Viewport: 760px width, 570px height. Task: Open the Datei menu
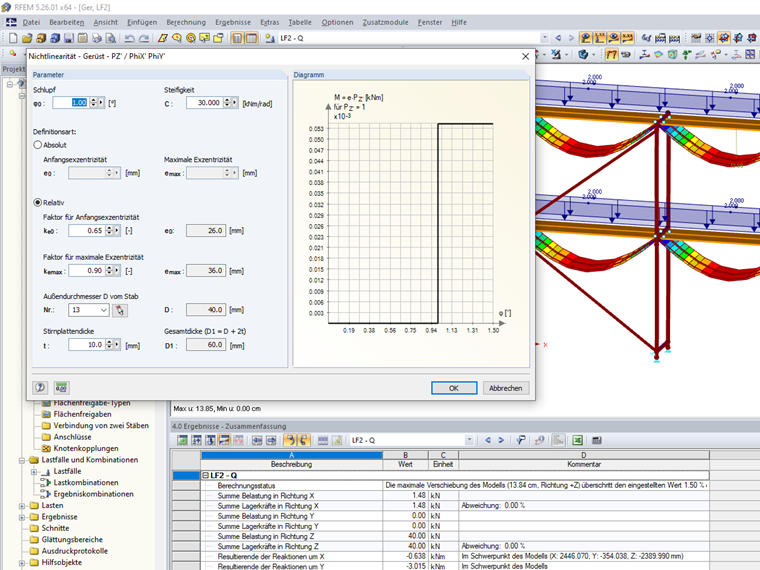tap(31, 22)
